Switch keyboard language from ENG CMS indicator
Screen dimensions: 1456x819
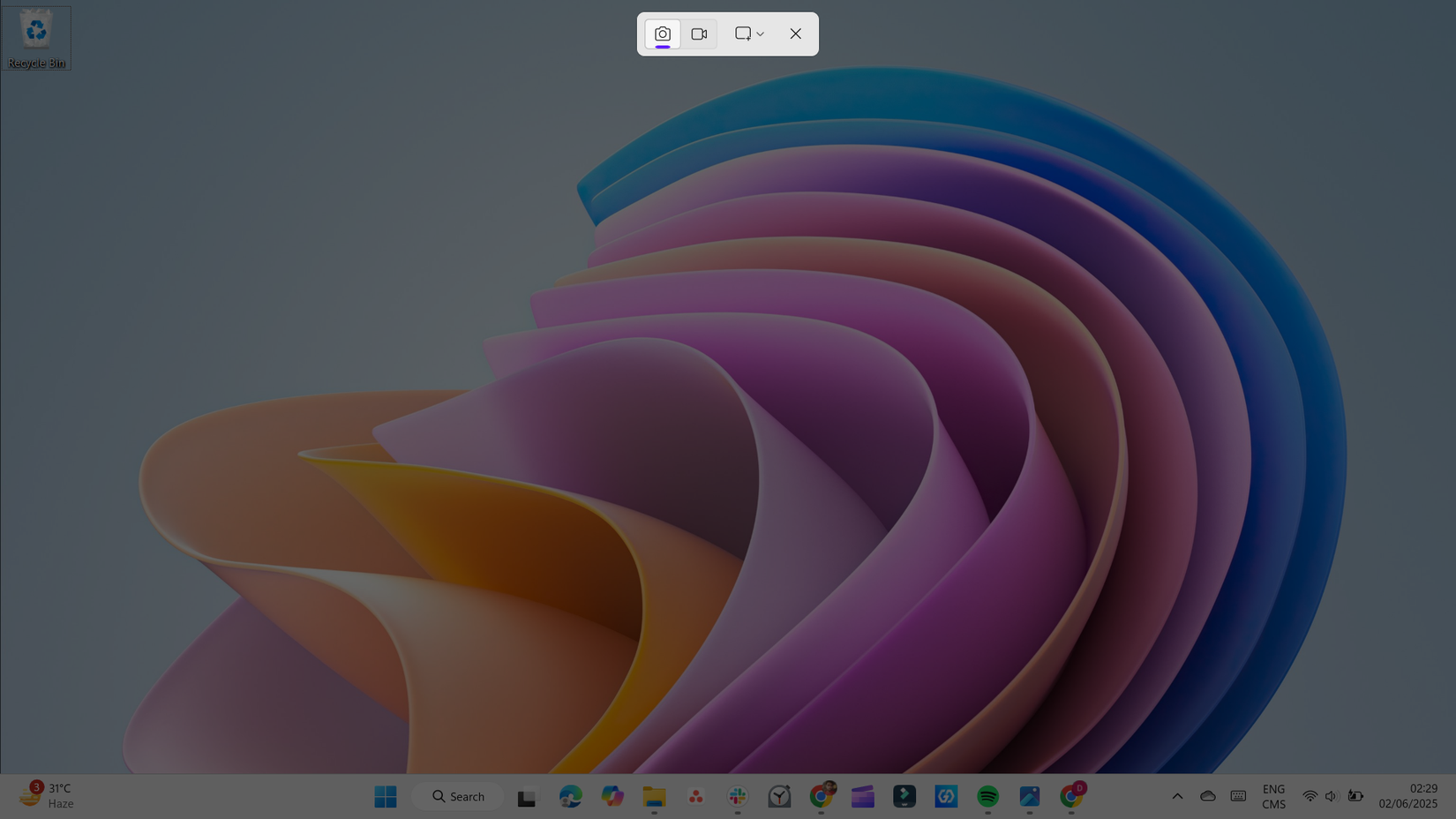tap(1273, 796)
